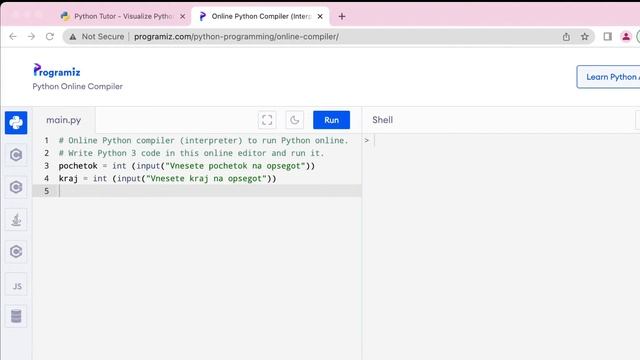
Task: Open a new browser tab
Action: [x=342, y=16]
